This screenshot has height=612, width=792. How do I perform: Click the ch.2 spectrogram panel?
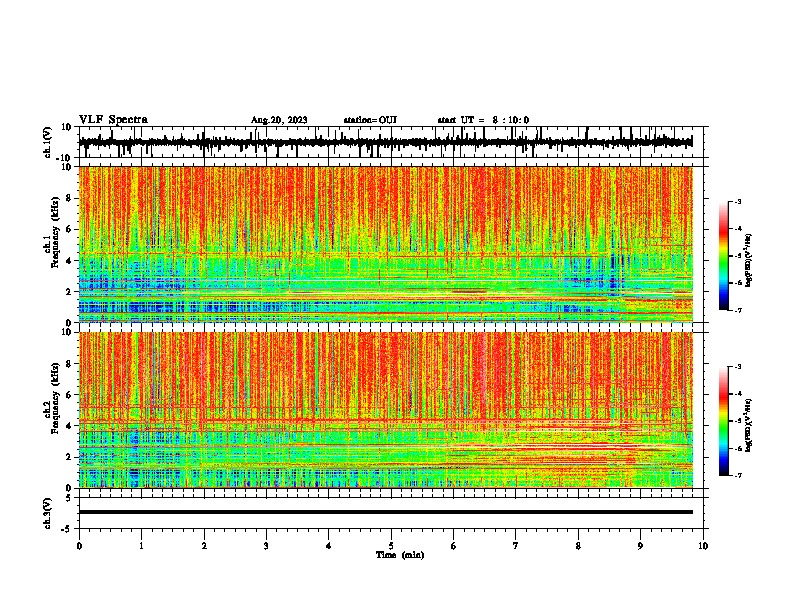point(386,410)
